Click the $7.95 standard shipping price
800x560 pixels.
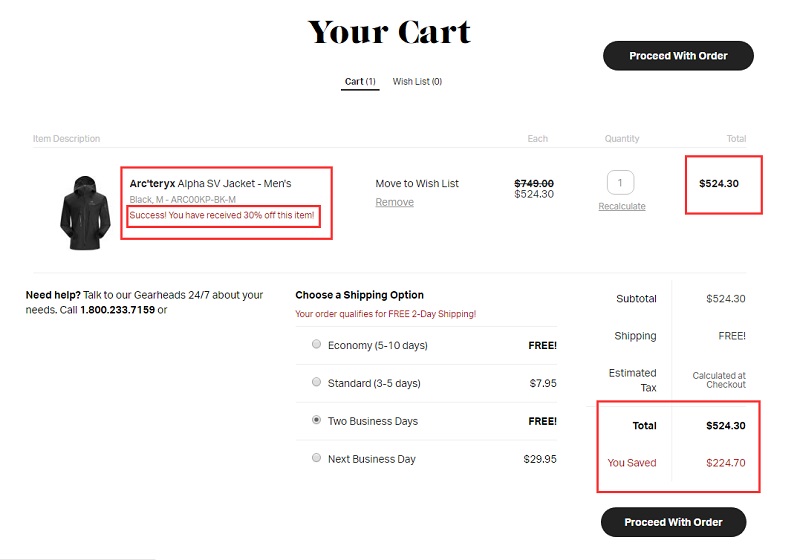coord(543,383)
